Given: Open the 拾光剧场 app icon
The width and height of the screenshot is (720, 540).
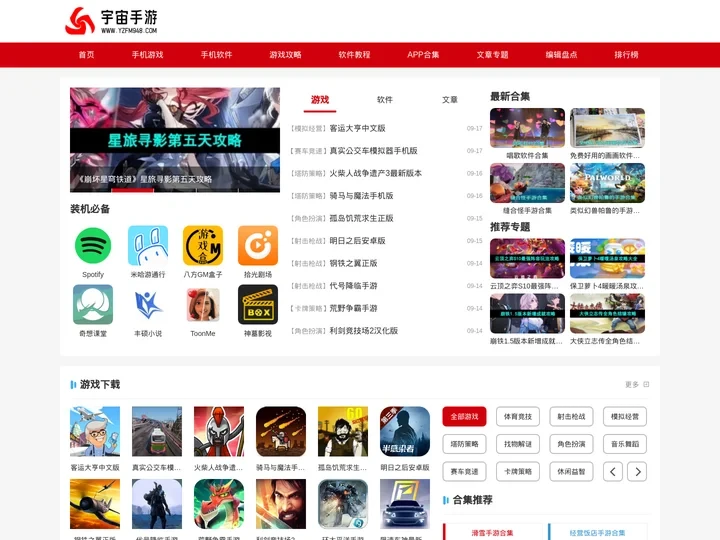Looking at the screenshot, I should [258, 246].
